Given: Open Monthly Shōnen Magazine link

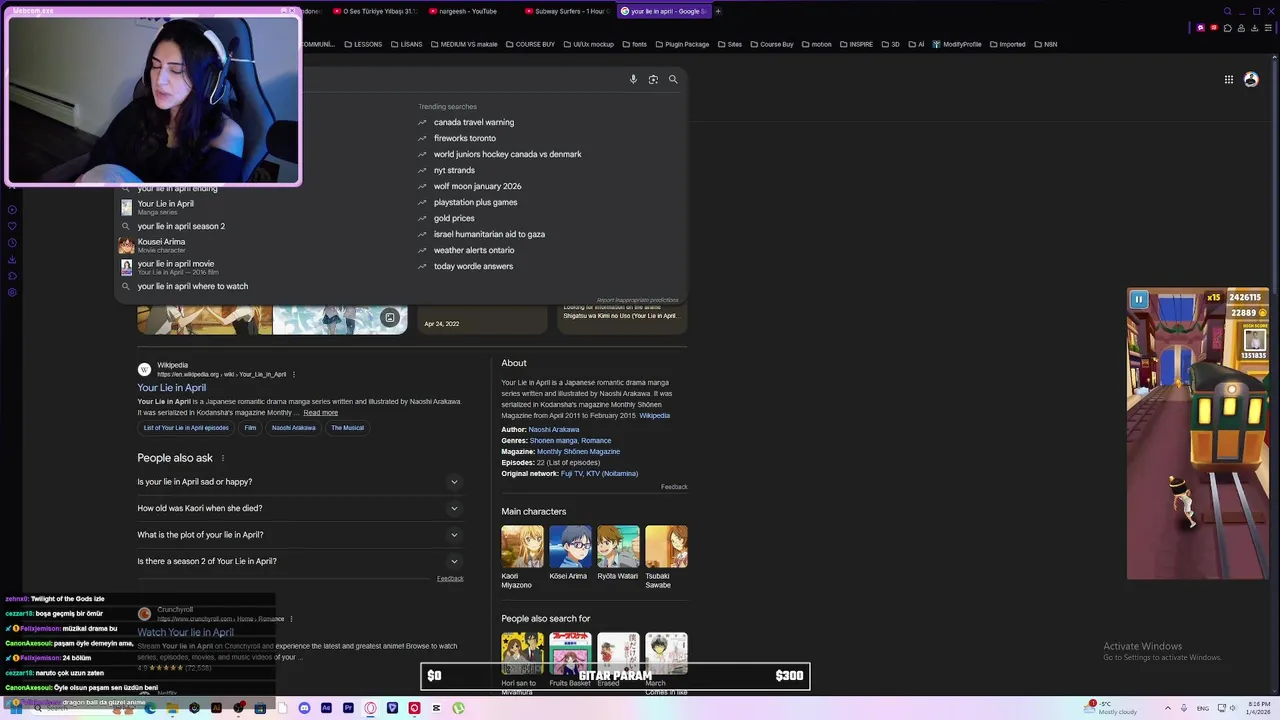Looking at the screenshot, I should 578,452.
